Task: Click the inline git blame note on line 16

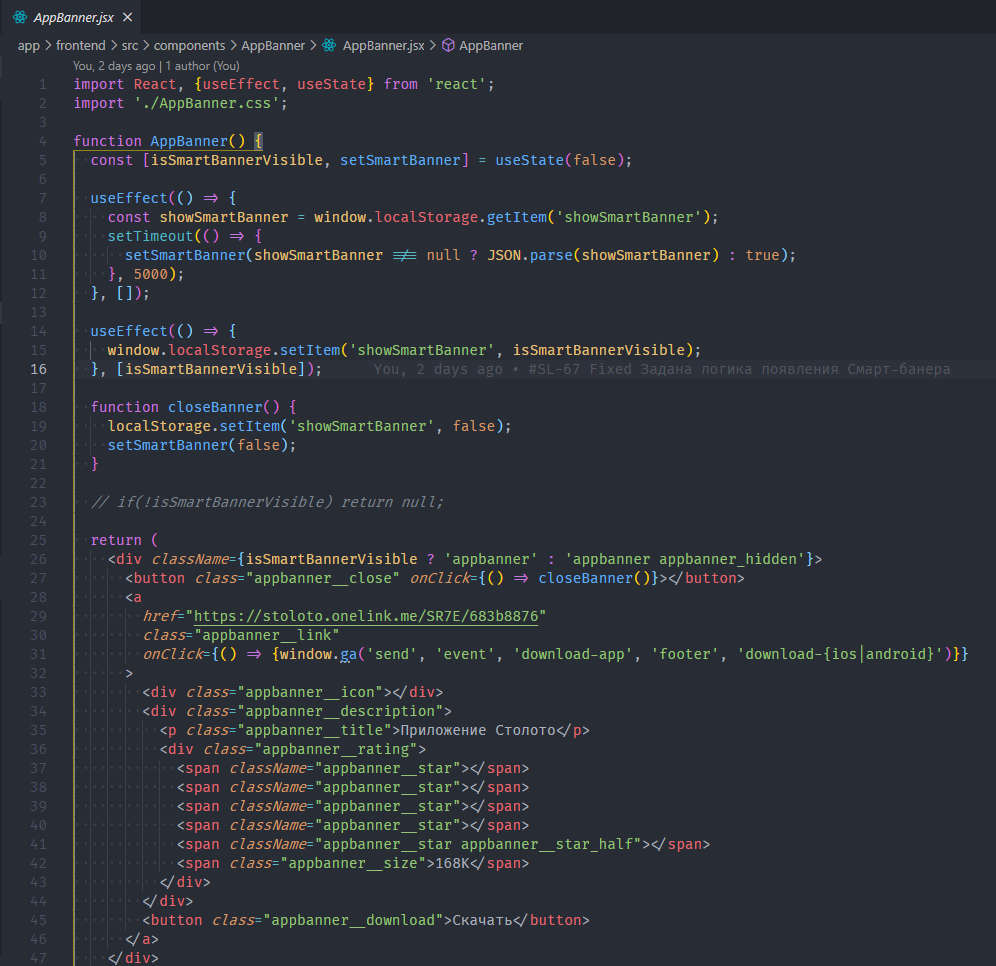Action: point(660,369)
